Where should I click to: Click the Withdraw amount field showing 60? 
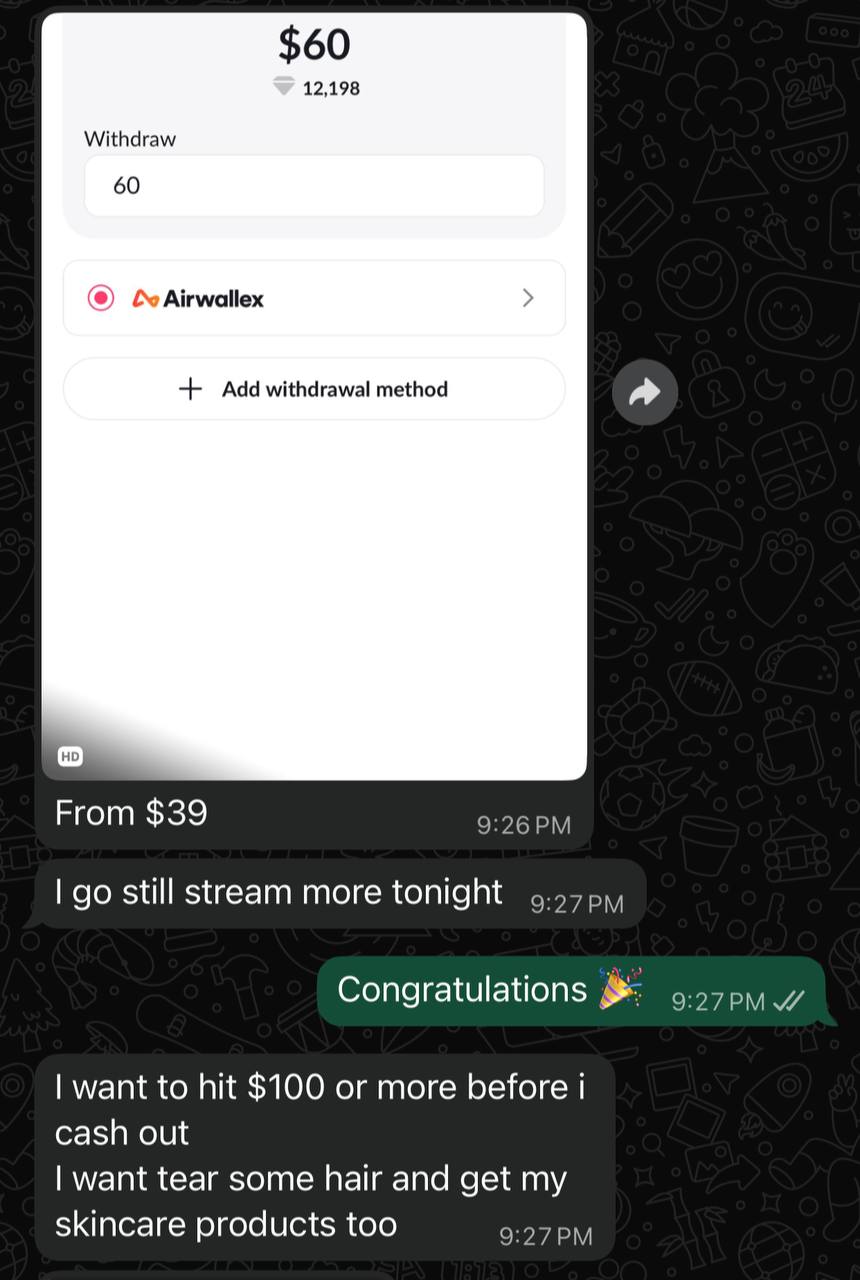pos(314,185)
